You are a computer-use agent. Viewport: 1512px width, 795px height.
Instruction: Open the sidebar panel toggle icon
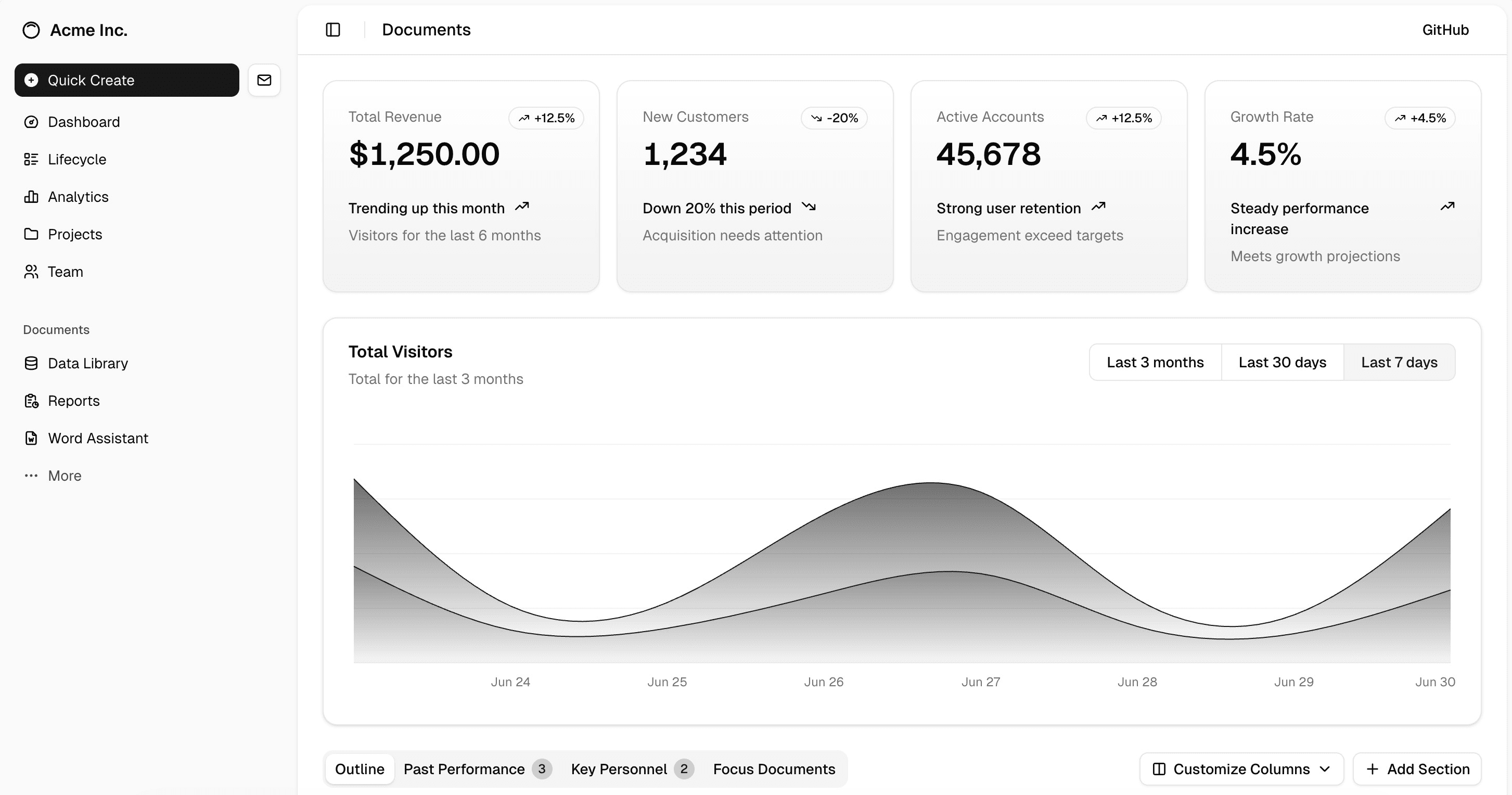click(x=334, y=29)
